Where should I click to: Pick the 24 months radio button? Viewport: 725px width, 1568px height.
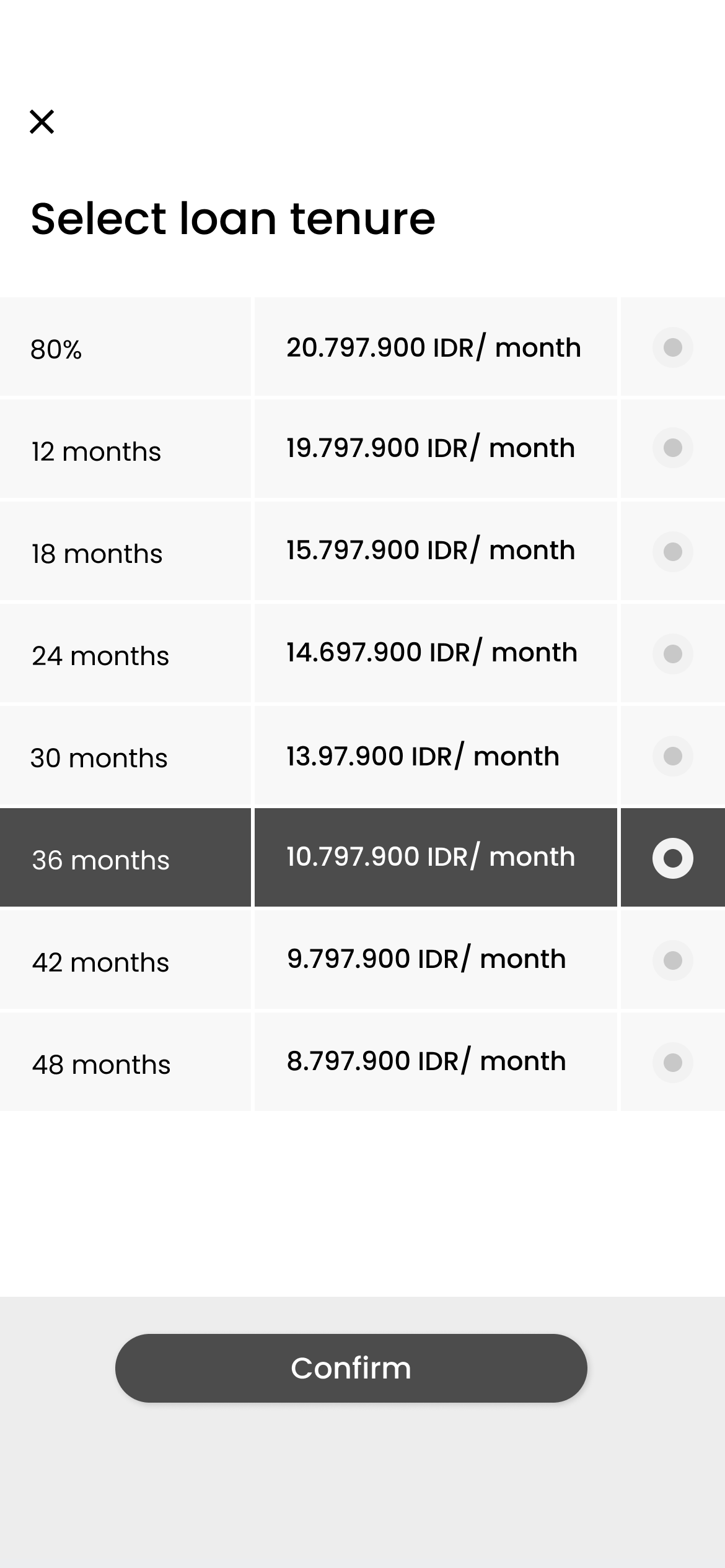pos(672,653)
